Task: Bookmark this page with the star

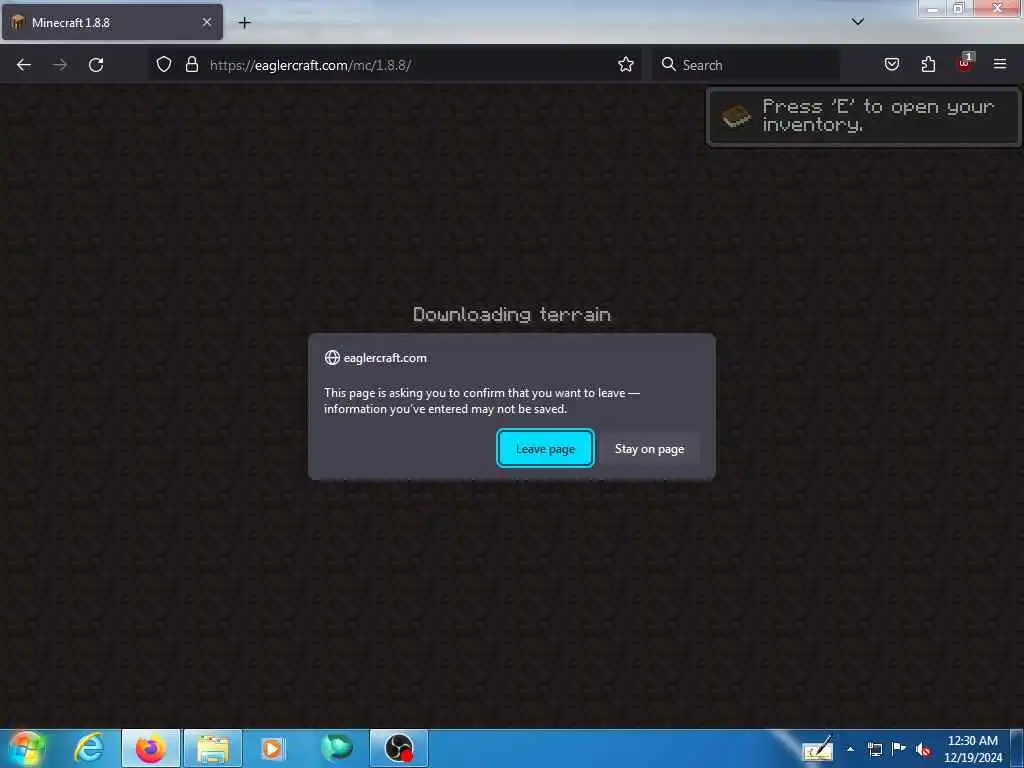Action: (626, 65)
